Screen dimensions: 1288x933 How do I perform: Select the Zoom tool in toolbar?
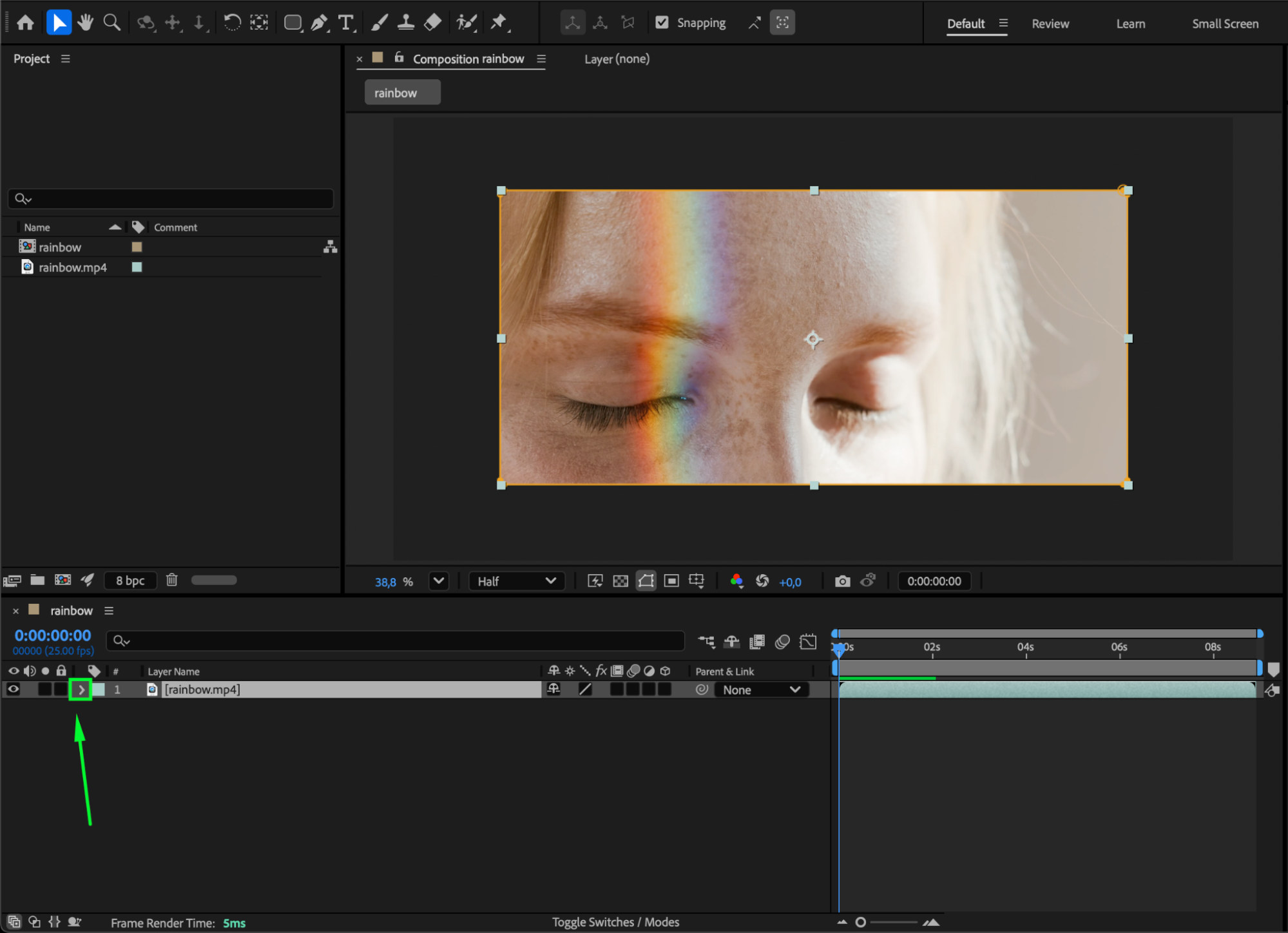(x=111, y=23)
